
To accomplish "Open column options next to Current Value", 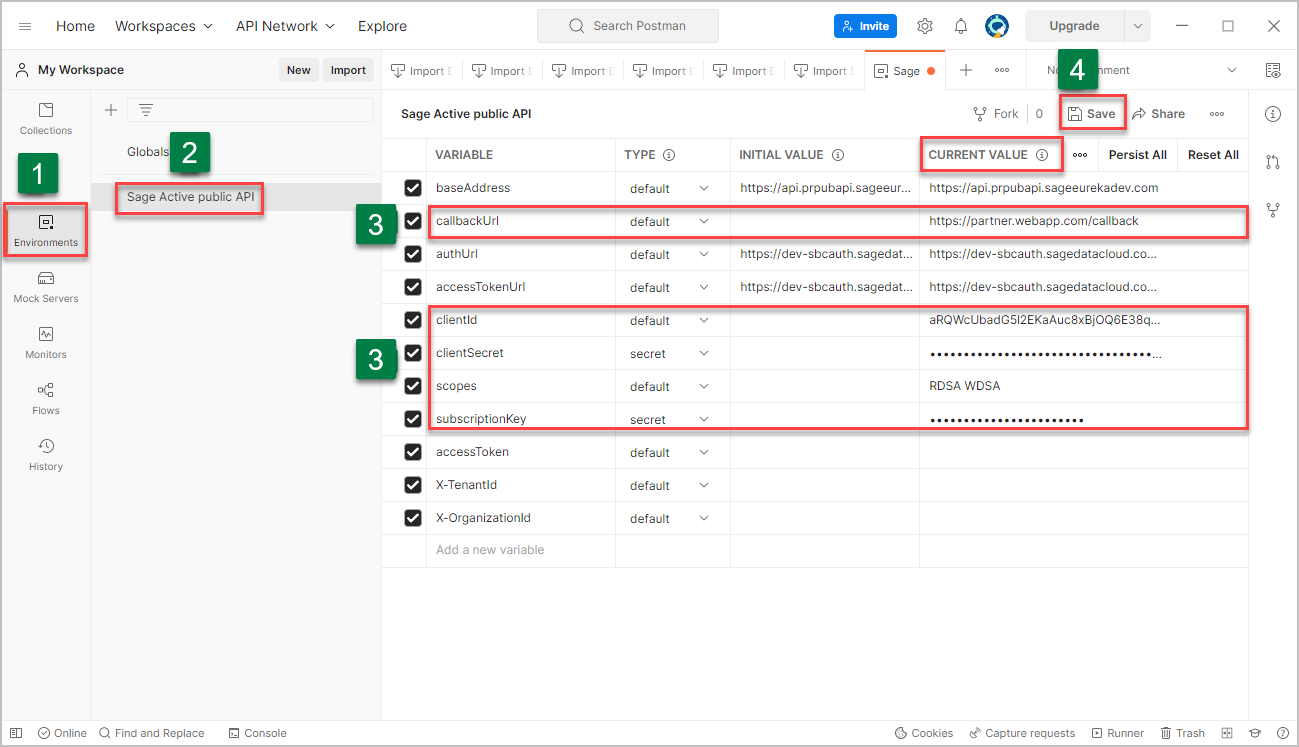I will click(x=1080, y=155).
